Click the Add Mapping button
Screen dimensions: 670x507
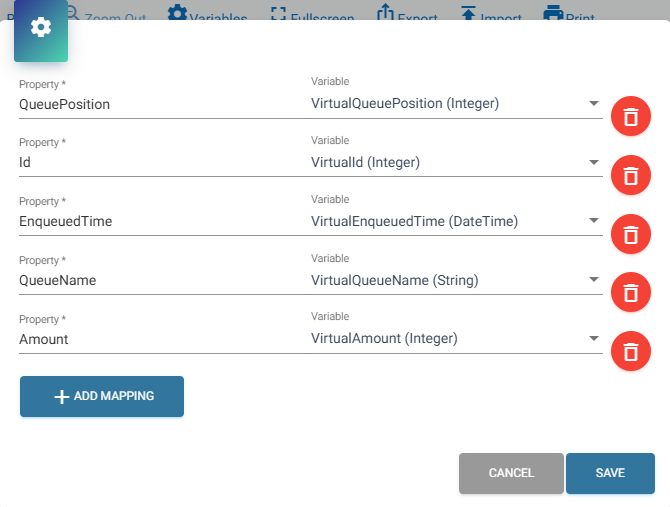pos(102,396)
